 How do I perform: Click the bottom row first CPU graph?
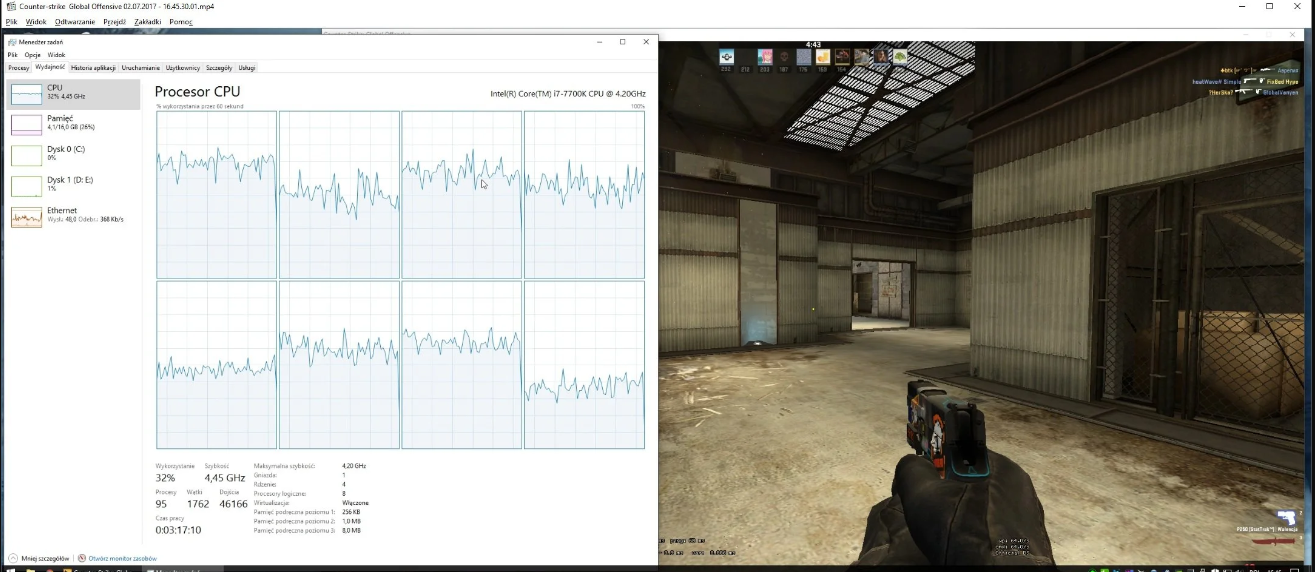[x=216, y=365]
